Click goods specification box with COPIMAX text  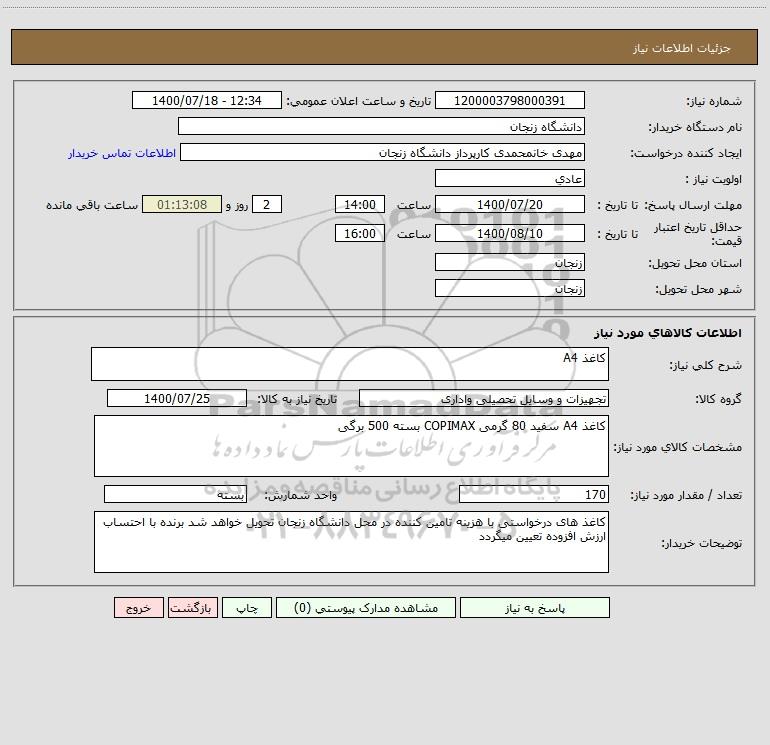pos(351,446)
